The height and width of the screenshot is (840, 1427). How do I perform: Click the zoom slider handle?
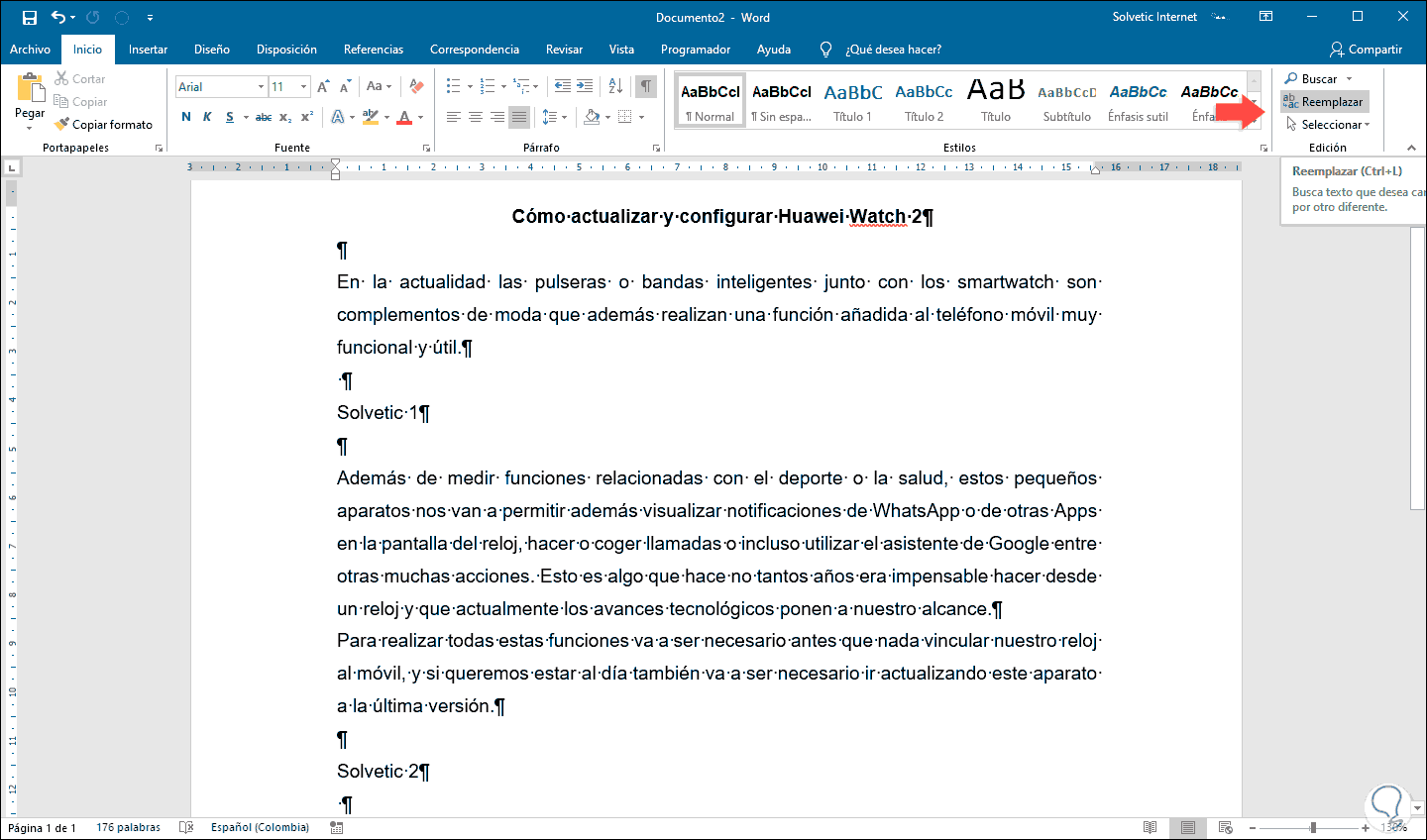pos(1313,828)
